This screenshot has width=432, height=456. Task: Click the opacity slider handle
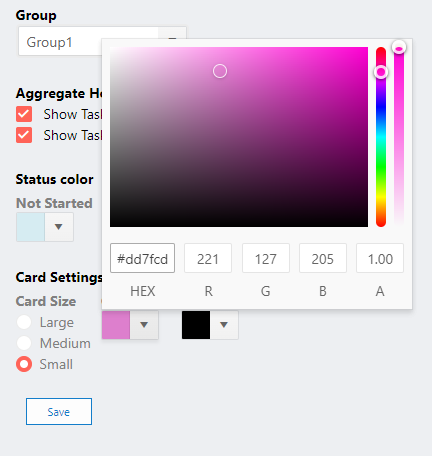399,48
